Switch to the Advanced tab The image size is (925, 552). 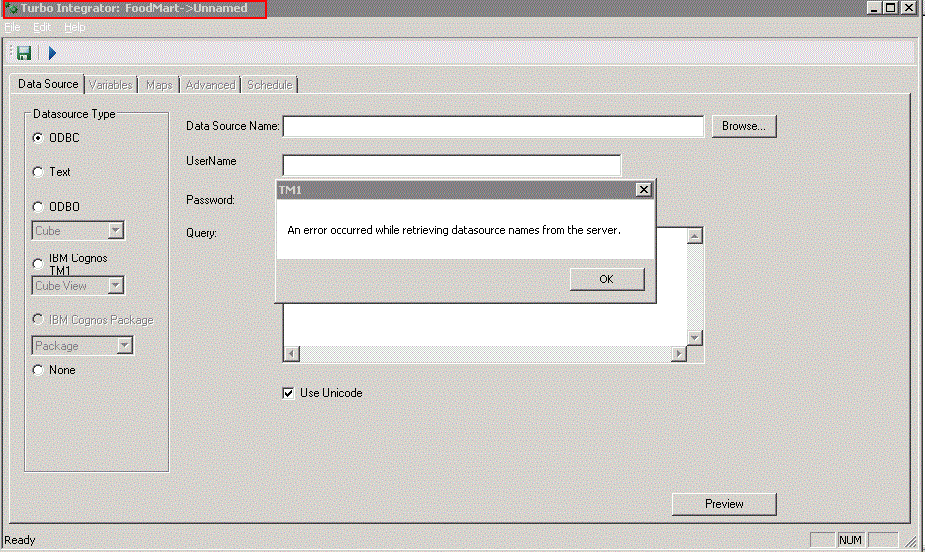coord(210,85)
